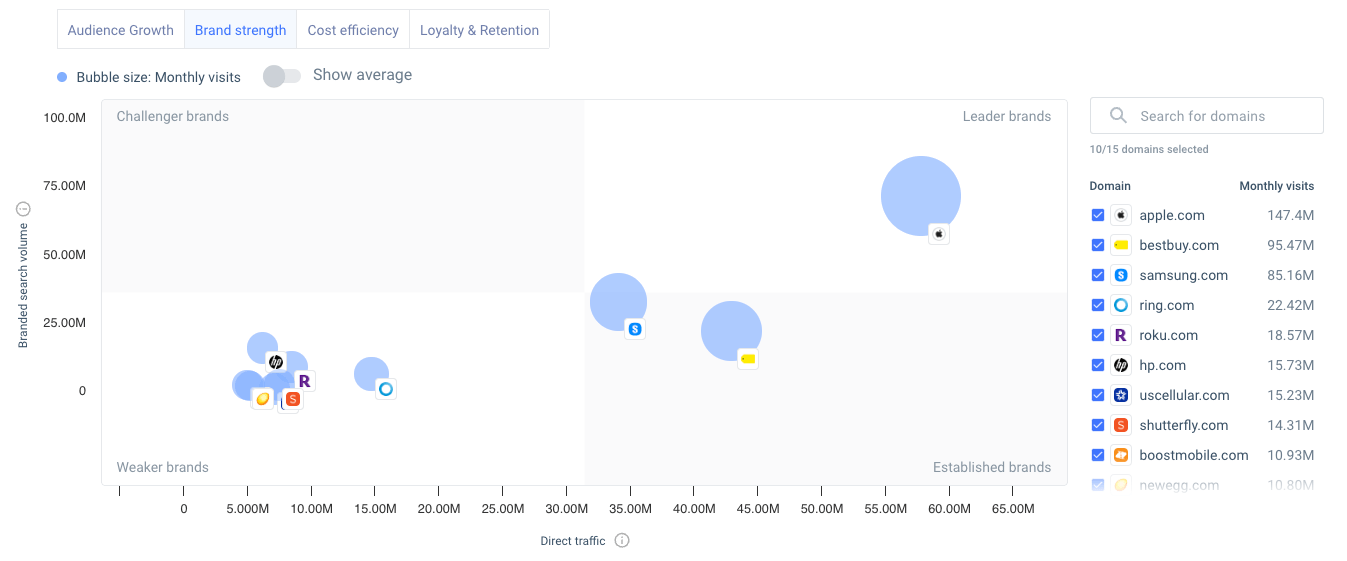1347x561 pixels.
Task: Open the Cost efficiency tab
Action: click(x=353, y=30)
